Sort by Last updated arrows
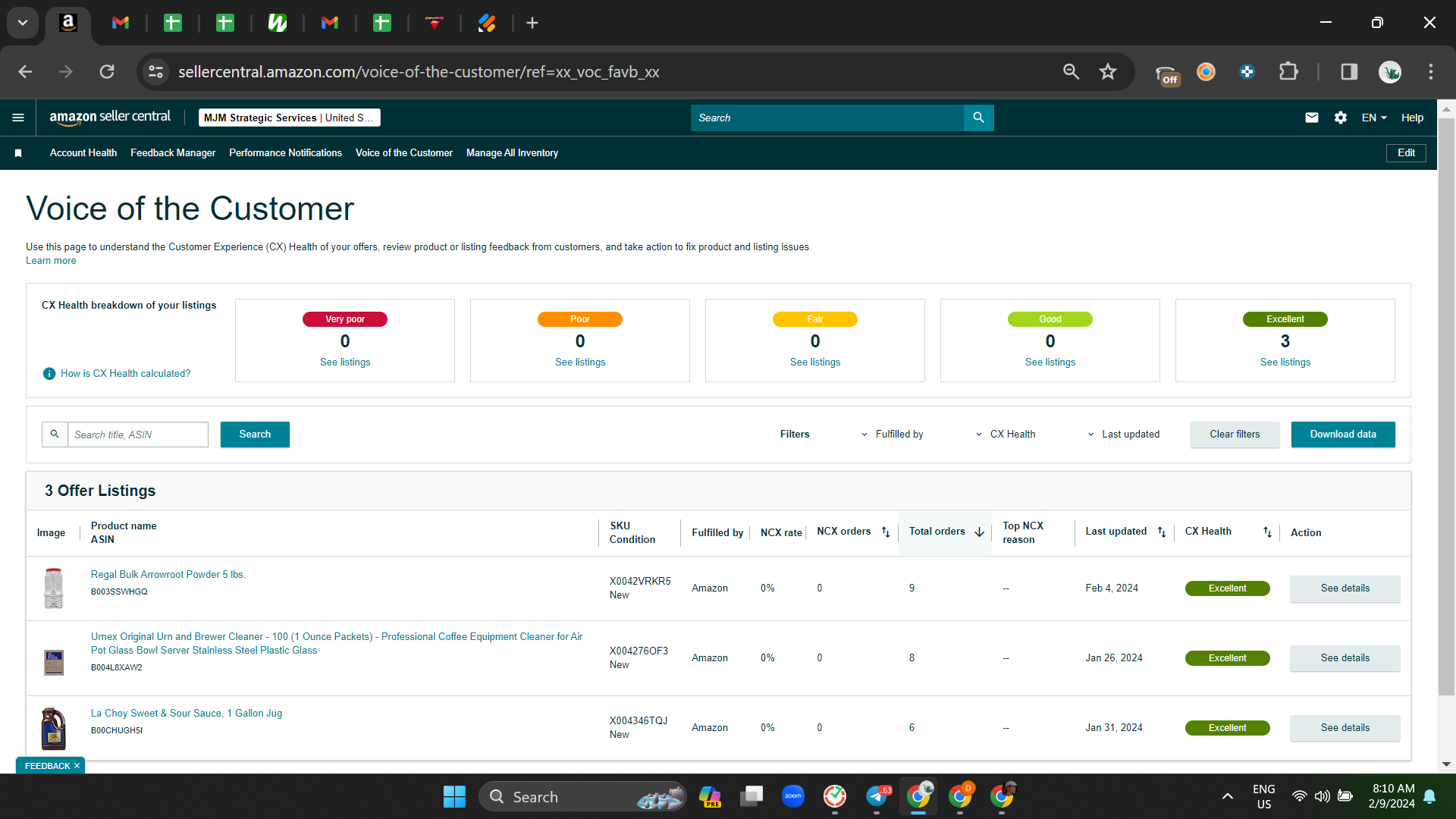 click(x=1161, y=532)
